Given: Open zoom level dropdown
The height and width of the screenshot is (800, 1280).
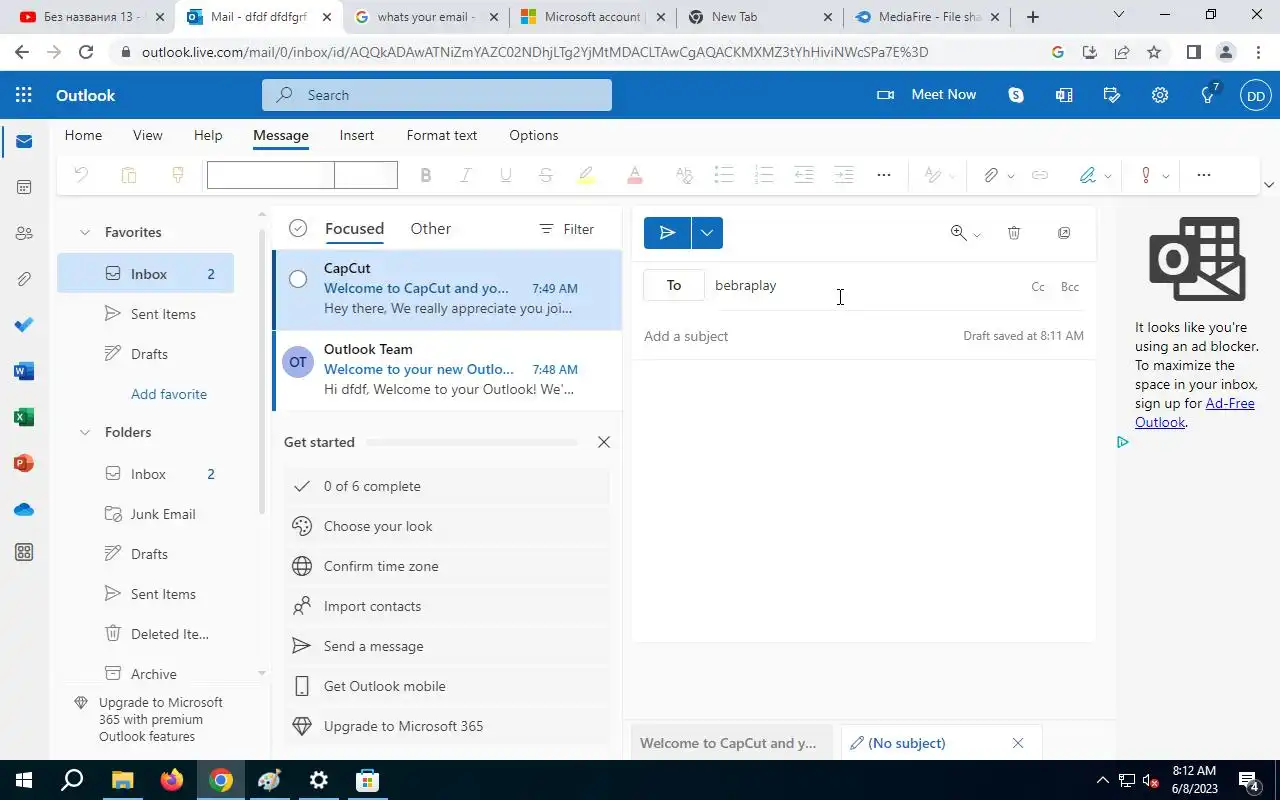Looking at the screenshot, I should click(x=977, y=234).
